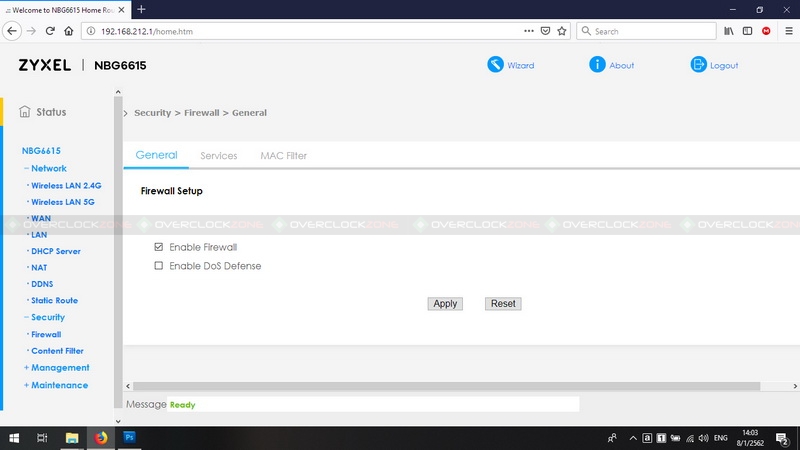Open Wireless LAN 2.4G settings

pos(66,185)
